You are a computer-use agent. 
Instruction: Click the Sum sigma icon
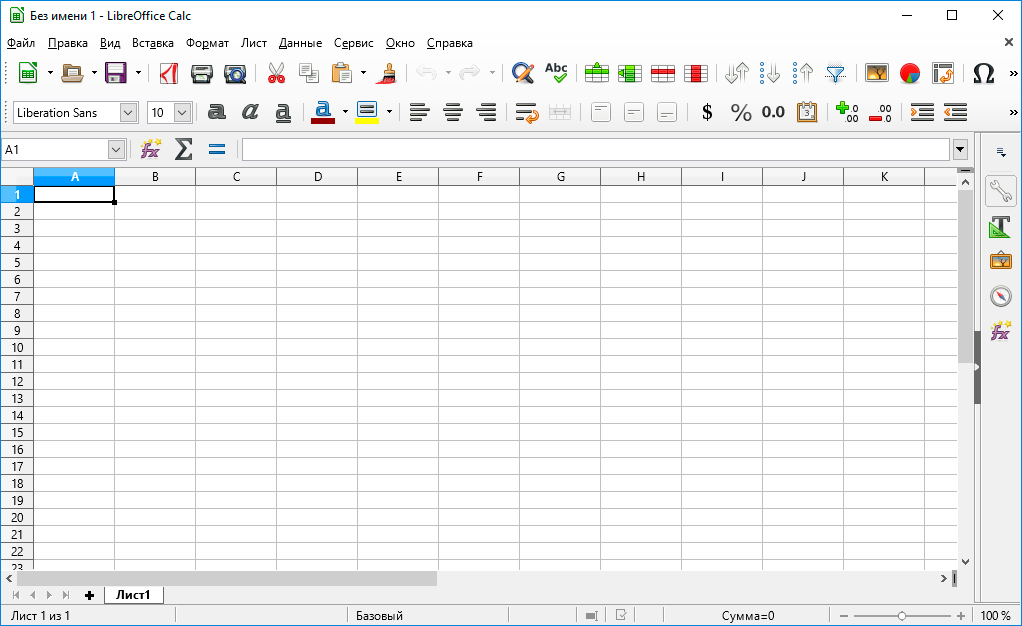click(x=184, y=149)
